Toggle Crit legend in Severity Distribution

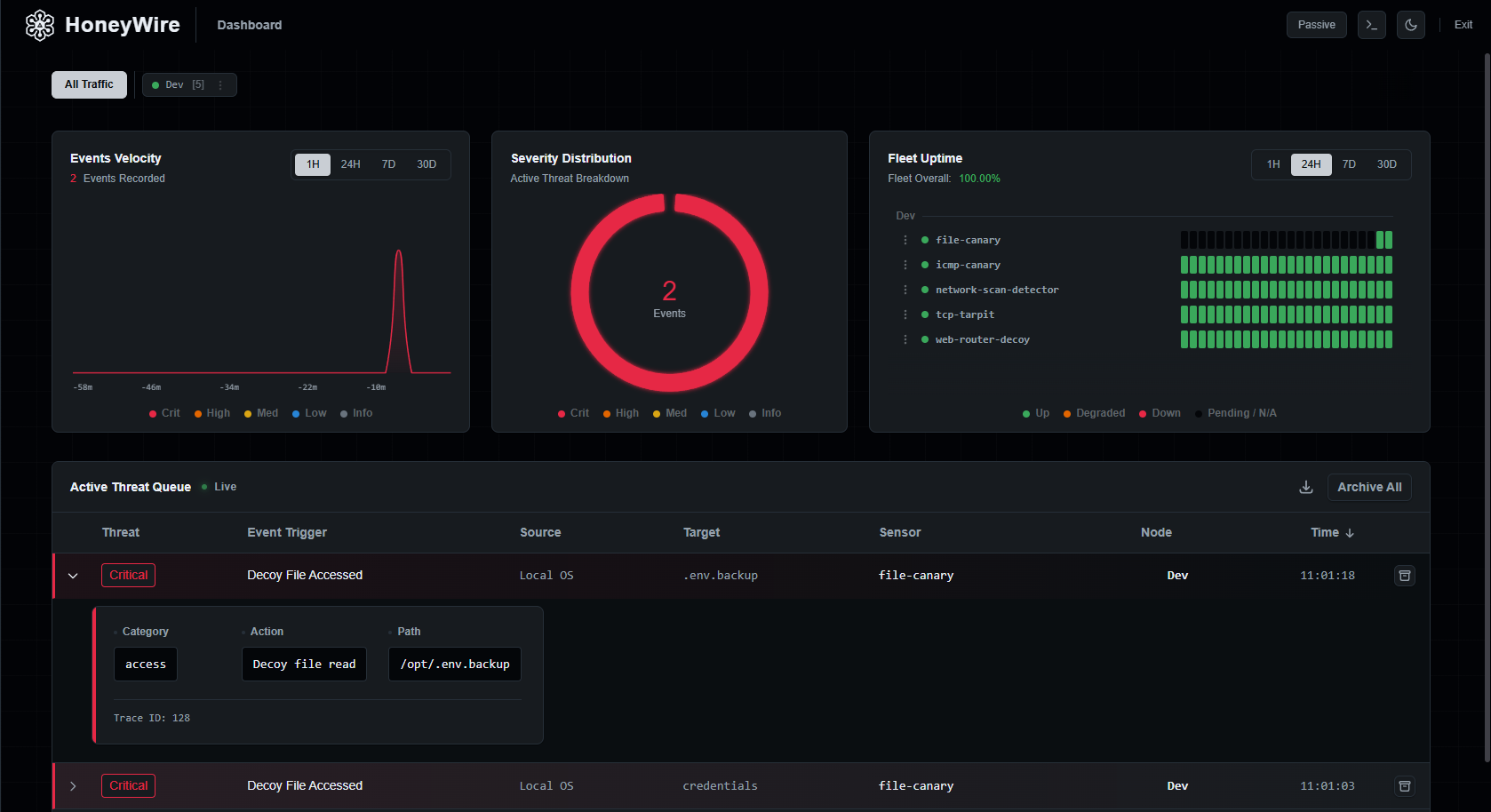(573, 413)
